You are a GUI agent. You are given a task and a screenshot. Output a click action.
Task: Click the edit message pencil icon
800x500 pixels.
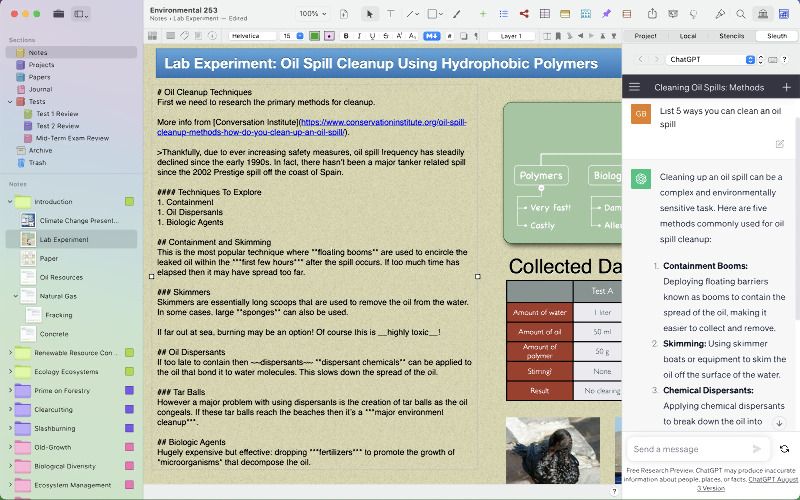tap(780, 144)
